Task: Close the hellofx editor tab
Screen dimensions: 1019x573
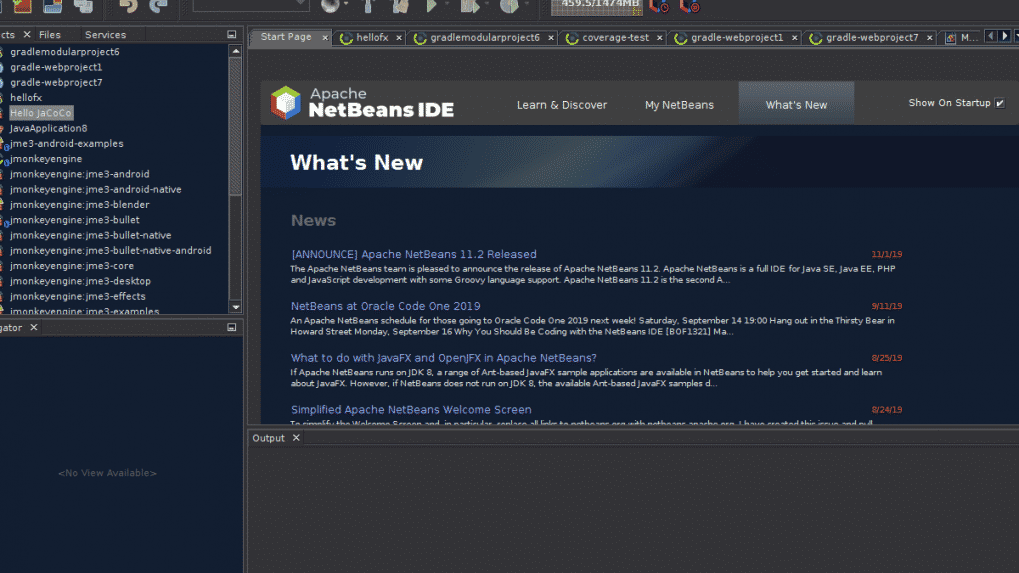Action: click(x=399, y=38)
